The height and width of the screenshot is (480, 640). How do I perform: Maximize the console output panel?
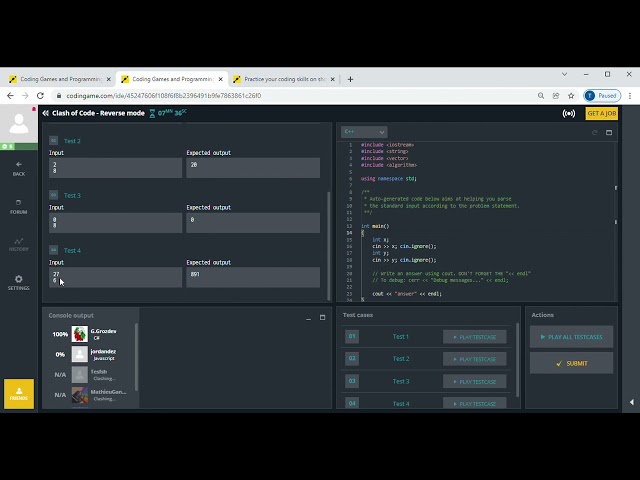click(x=322, y=318)
